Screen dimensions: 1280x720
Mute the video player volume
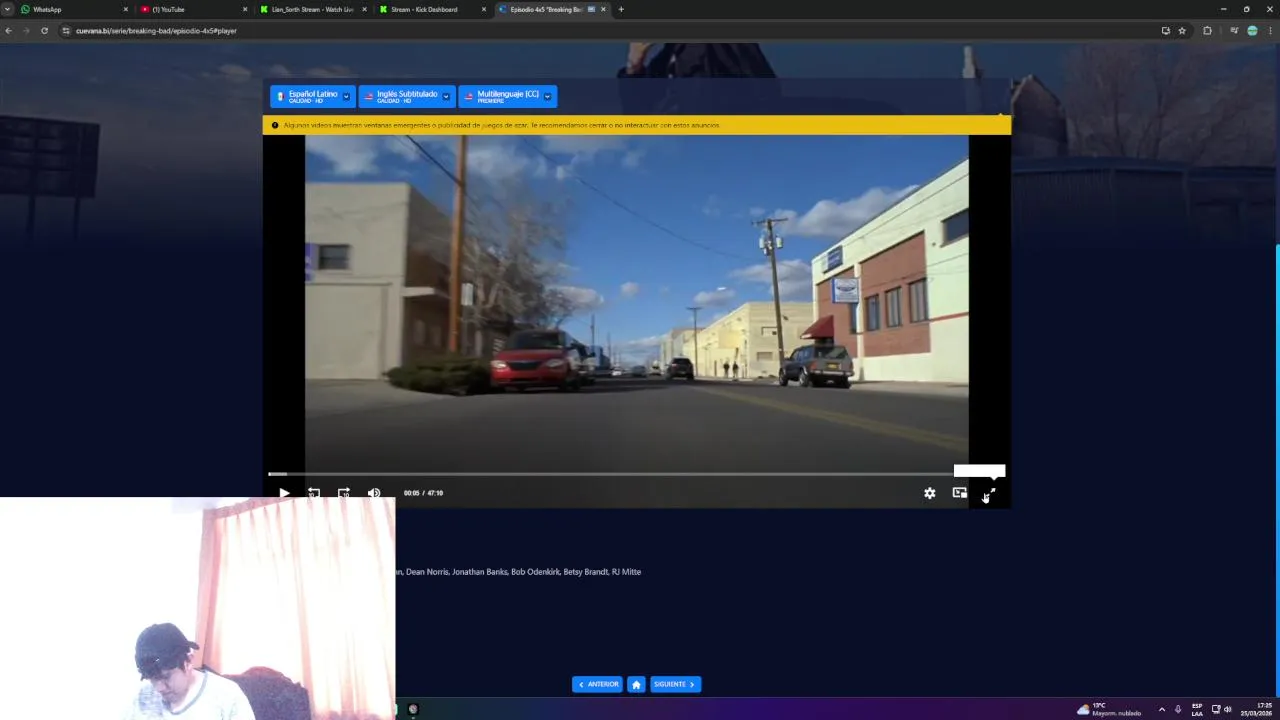[374, 493]
